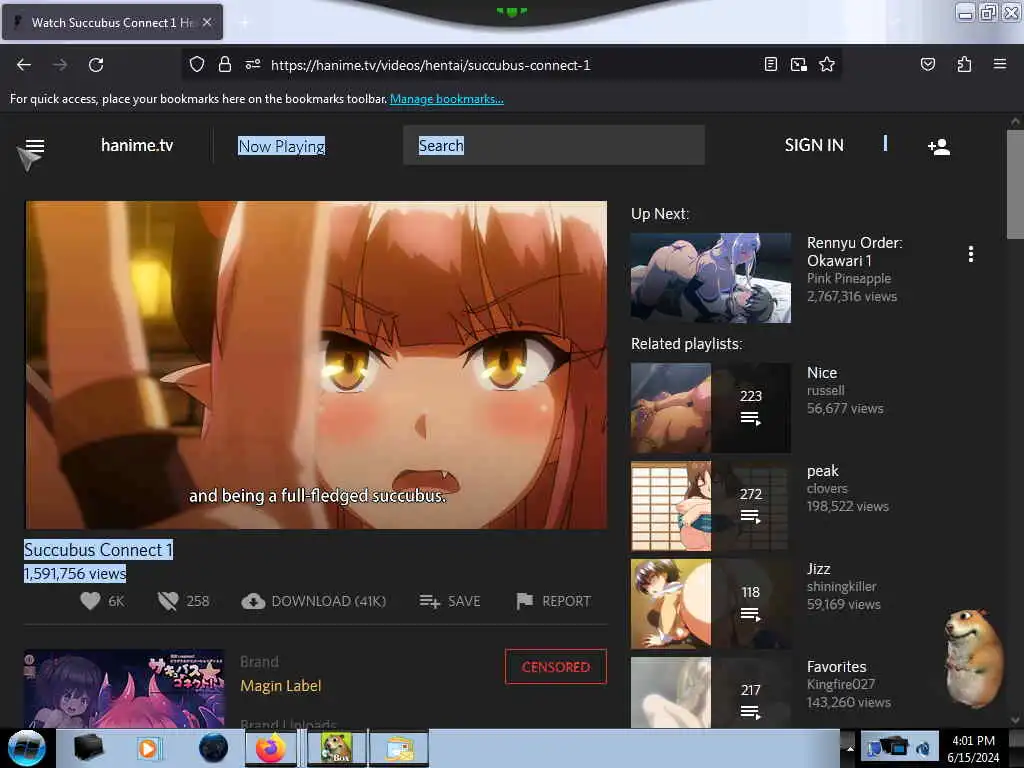This screenshot has width=1024, height=768.
Task: Click the browser forward arrow
Action: click(x=60, y=65)
